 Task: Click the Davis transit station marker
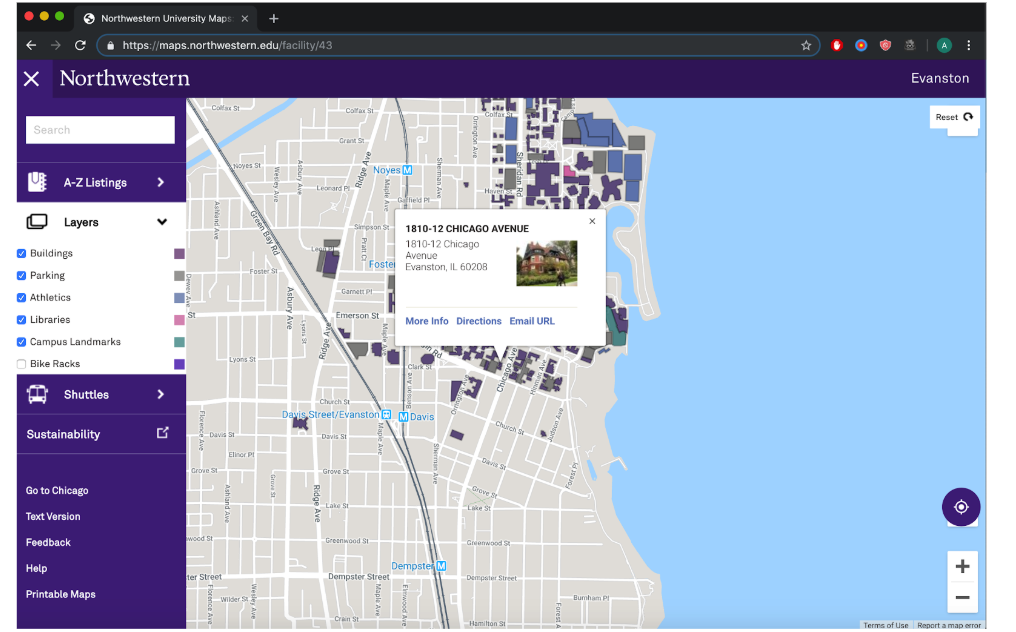tap(404, 417)
